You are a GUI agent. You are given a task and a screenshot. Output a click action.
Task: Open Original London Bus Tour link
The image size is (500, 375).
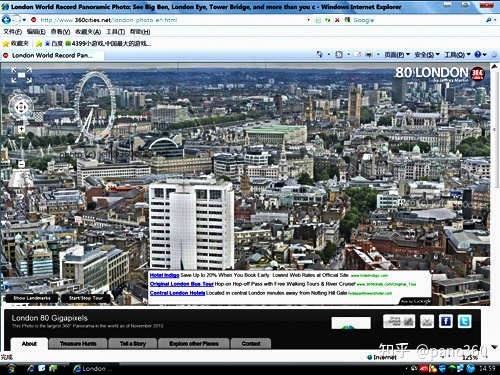(x=182, y=284)
